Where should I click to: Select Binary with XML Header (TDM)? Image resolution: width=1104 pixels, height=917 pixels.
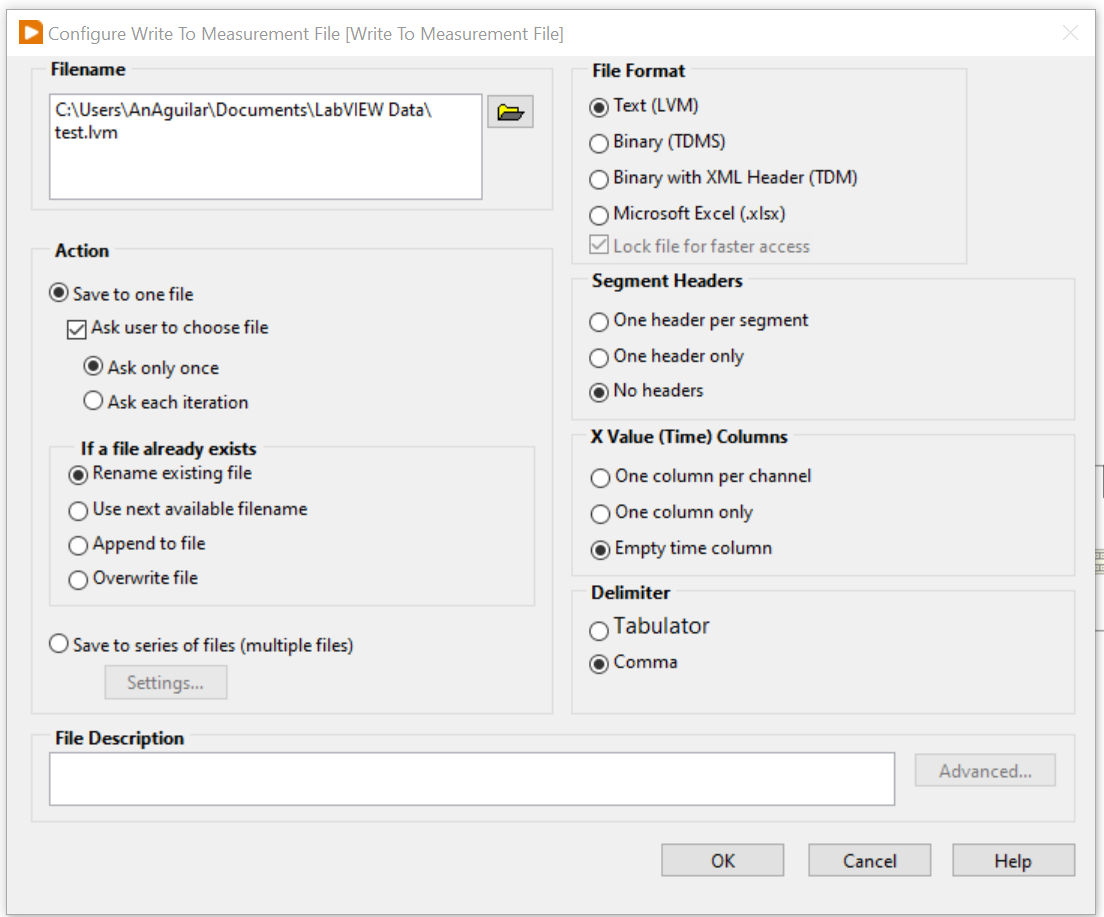coord(599,179)
